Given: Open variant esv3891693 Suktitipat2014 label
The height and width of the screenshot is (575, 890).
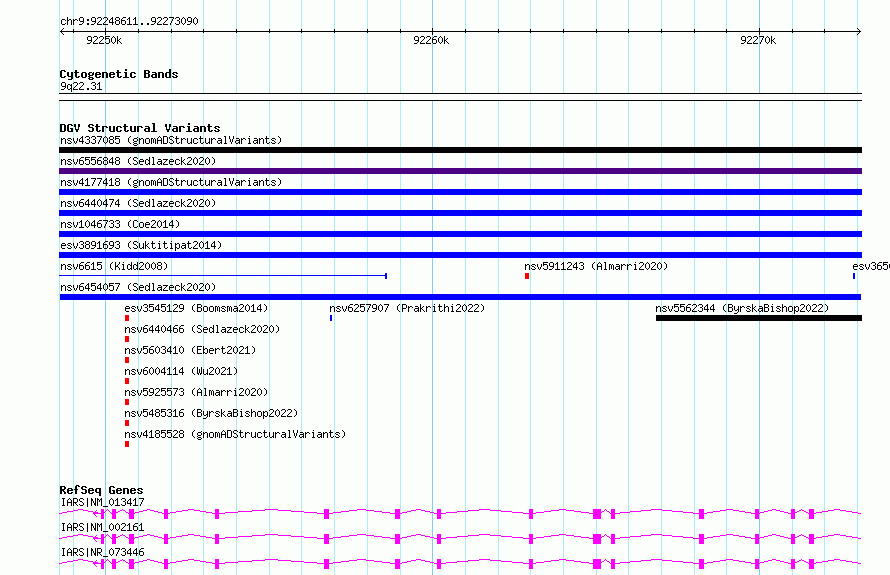Looking at the screenshot, I should (x=141, y=245).
